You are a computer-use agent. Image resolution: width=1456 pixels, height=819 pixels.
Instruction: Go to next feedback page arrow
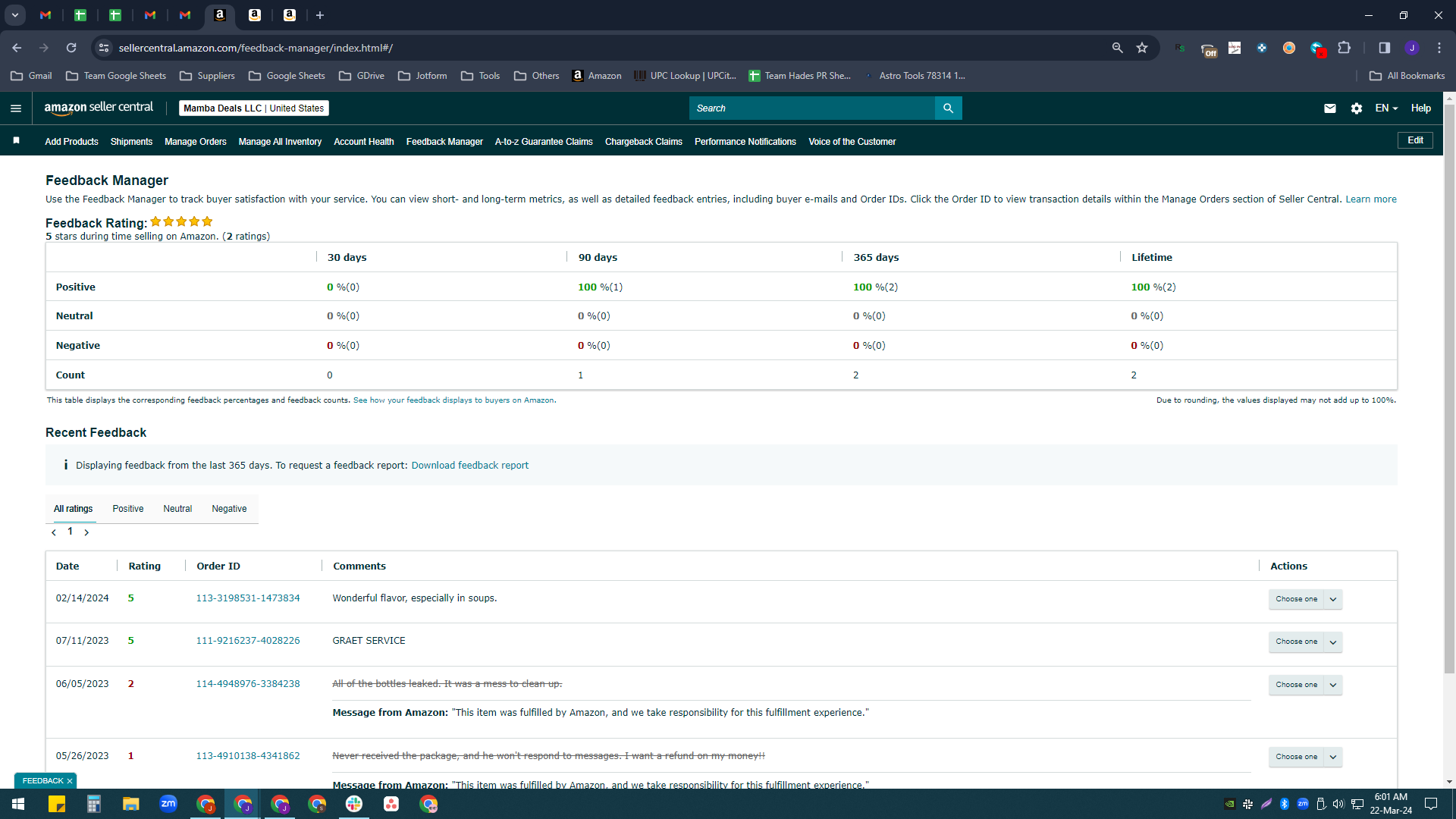[x=86, y=532]
